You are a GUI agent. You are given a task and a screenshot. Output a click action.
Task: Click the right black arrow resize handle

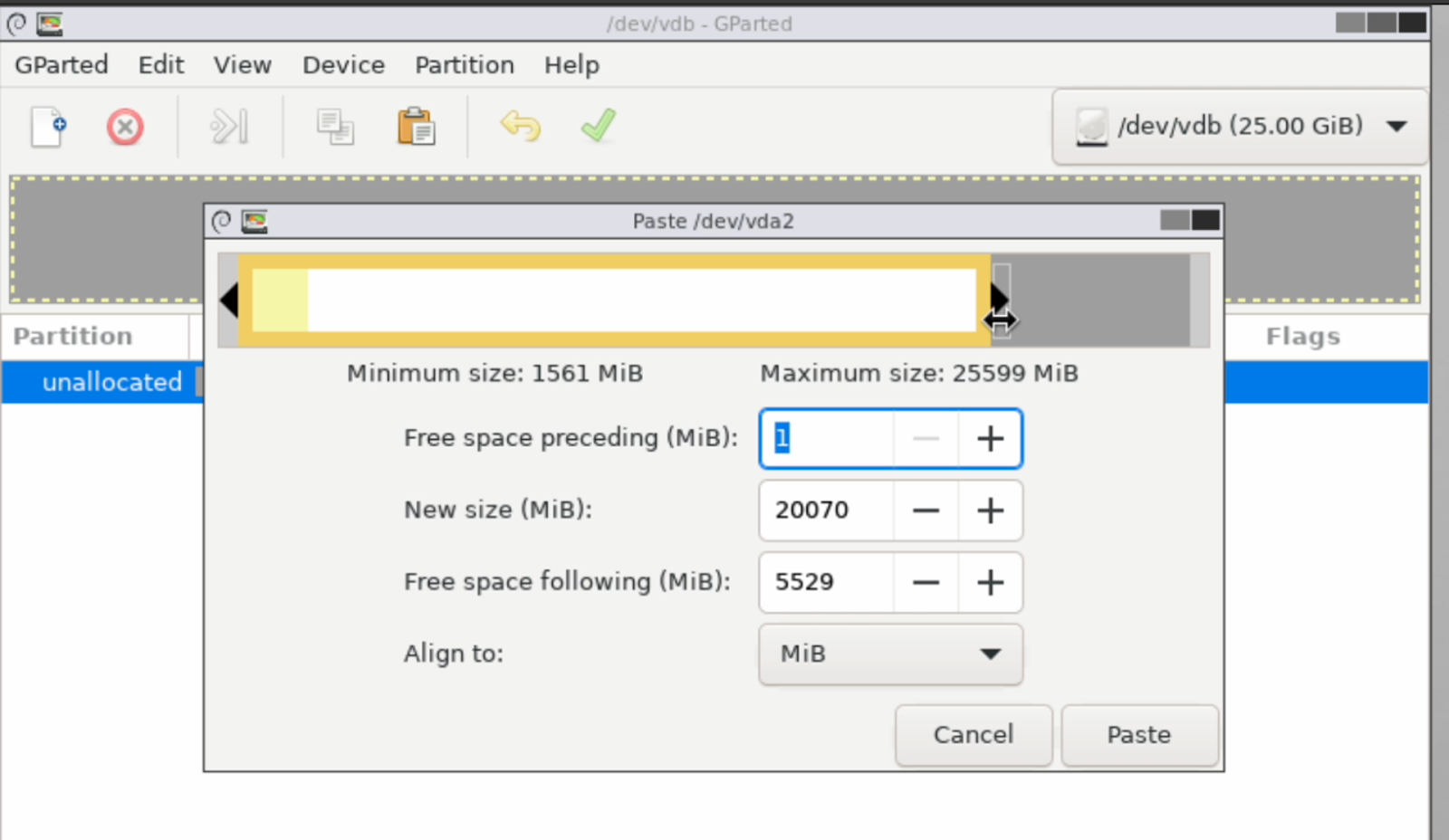pos(999,298)
